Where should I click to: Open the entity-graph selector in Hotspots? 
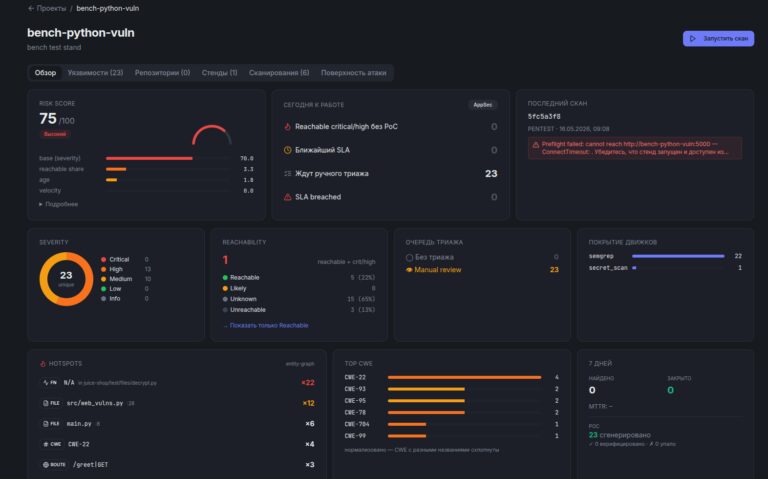[x=300, y=364]
